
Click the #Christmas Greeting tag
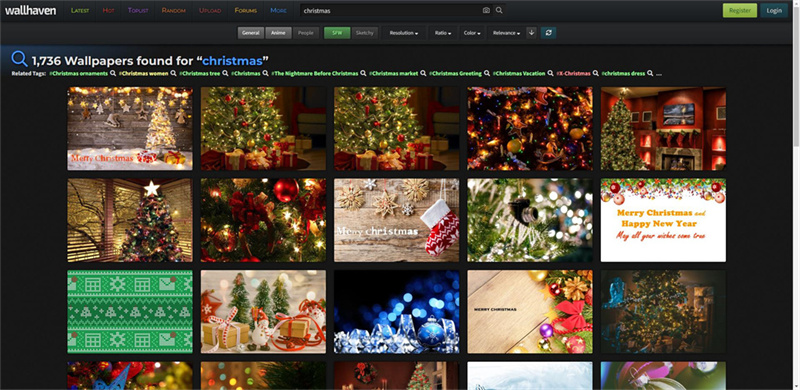[x=455, y=74]
